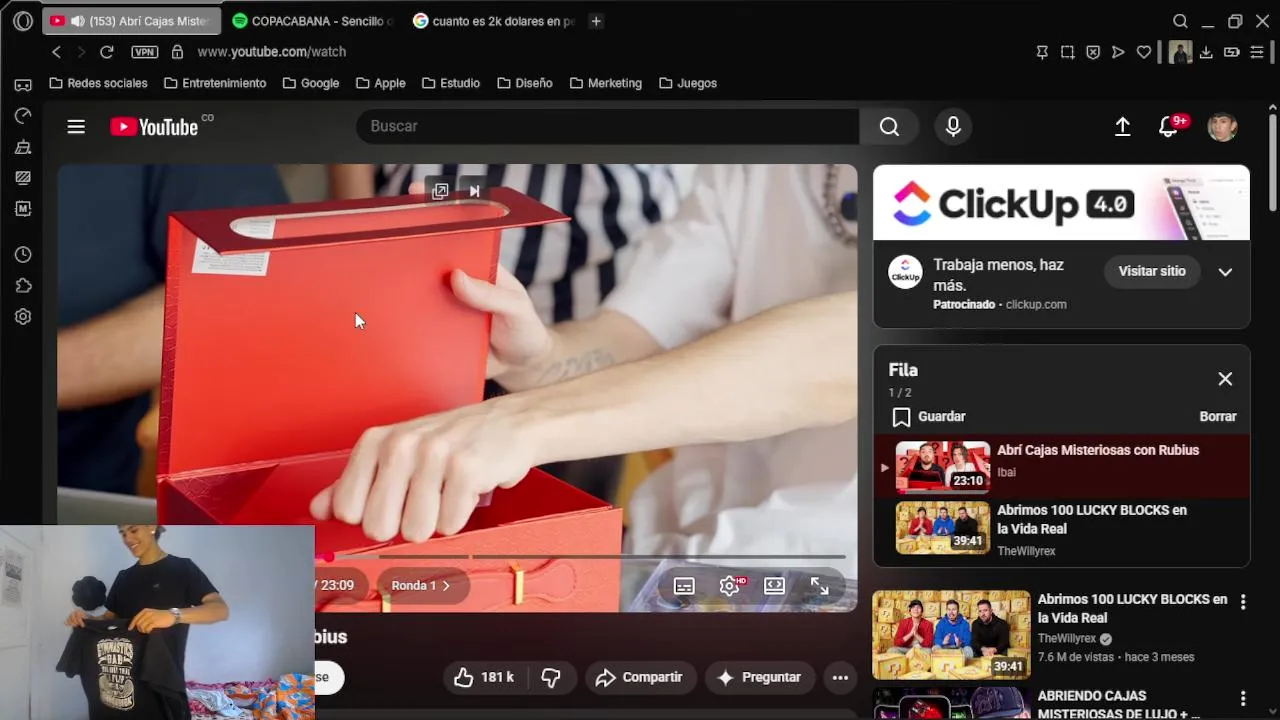The height and width of the screenshot is (720, 1280).
Task: Play queued Abrimos 100 LUCKY BLOCKS thumbnail in Fila
Action: pyautogui.click(x=943, y=527)
